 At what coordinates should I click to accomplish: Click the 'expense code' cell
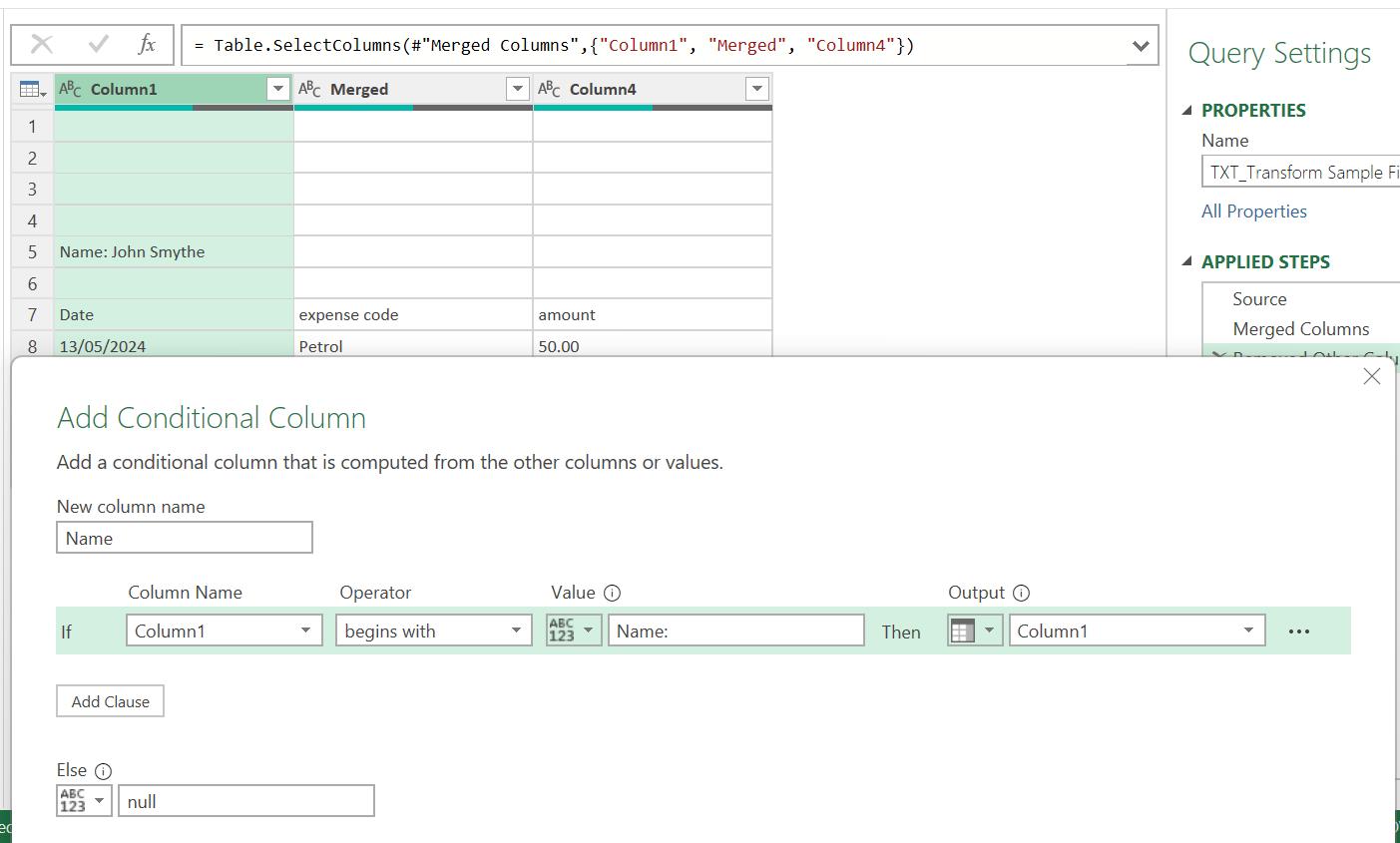(413, 314)
